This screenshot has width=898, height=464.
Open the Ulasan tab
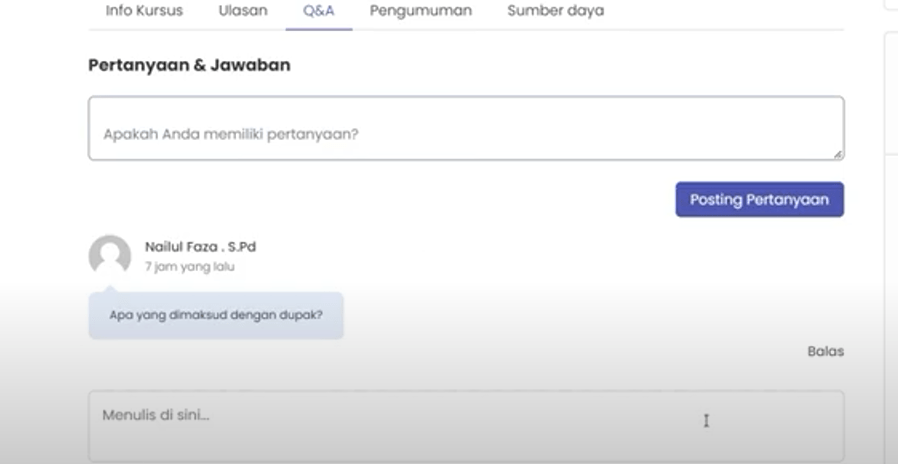click(x=243, y=11)
